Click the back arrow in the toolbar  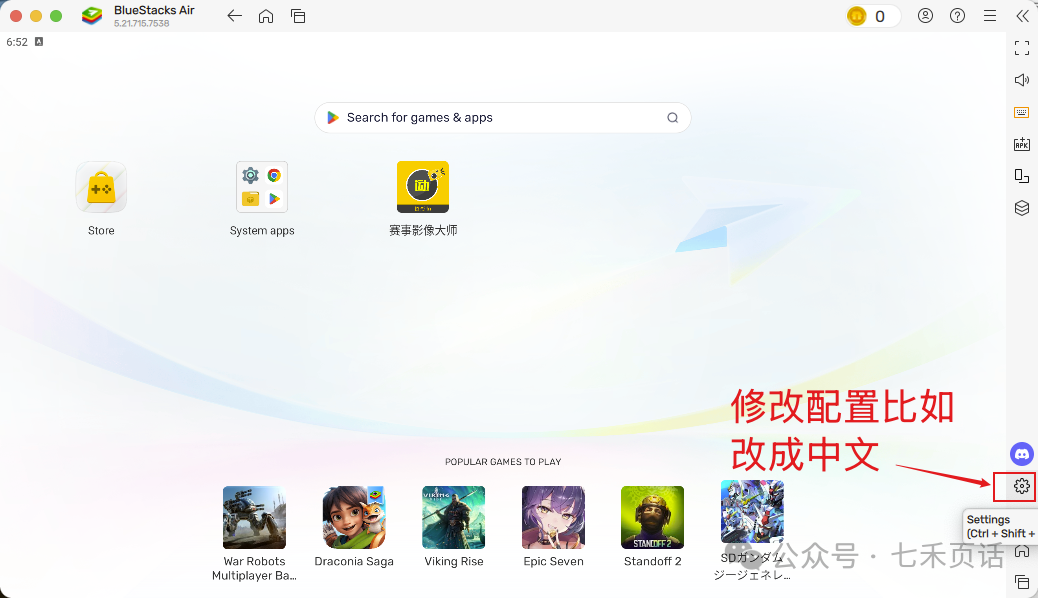[234, 16]
